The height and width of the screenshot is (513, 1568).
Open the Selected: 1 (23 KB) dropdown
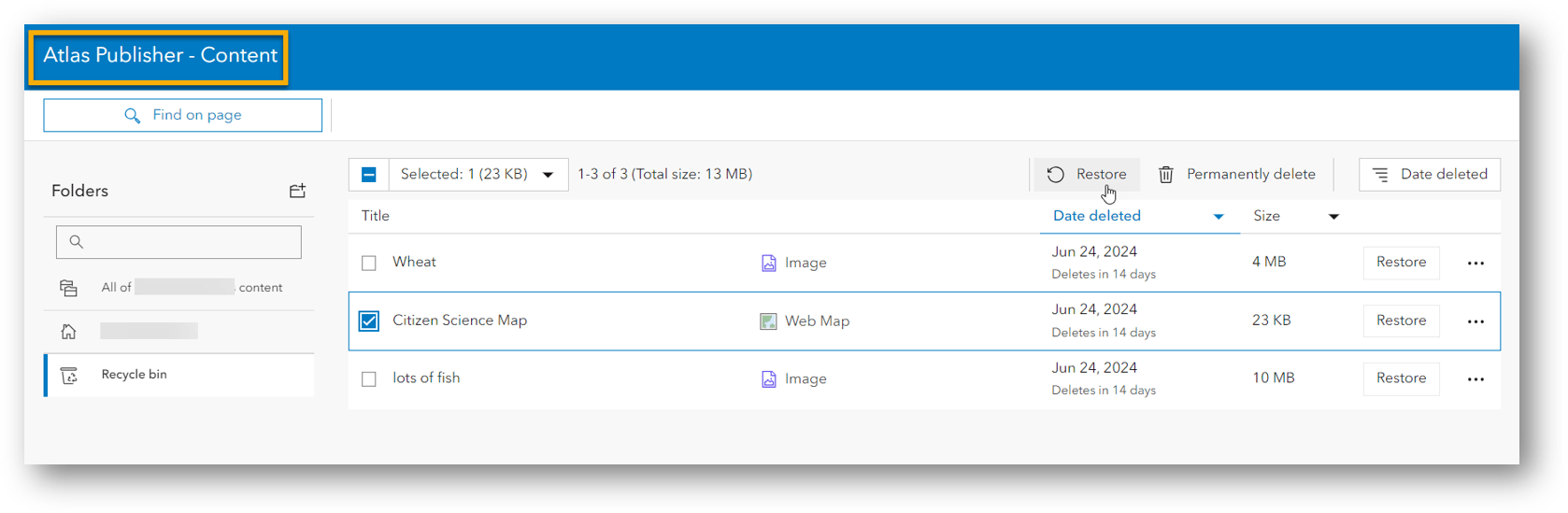coord(478,175)
